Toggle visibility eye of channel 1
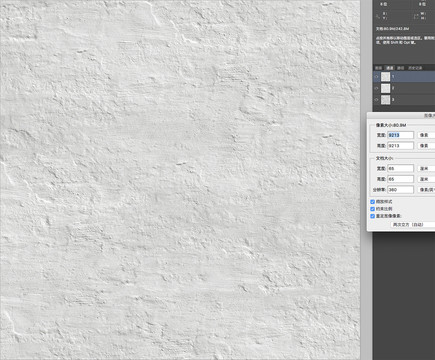Viewport: 435px width, 360px height. point(377,77)
